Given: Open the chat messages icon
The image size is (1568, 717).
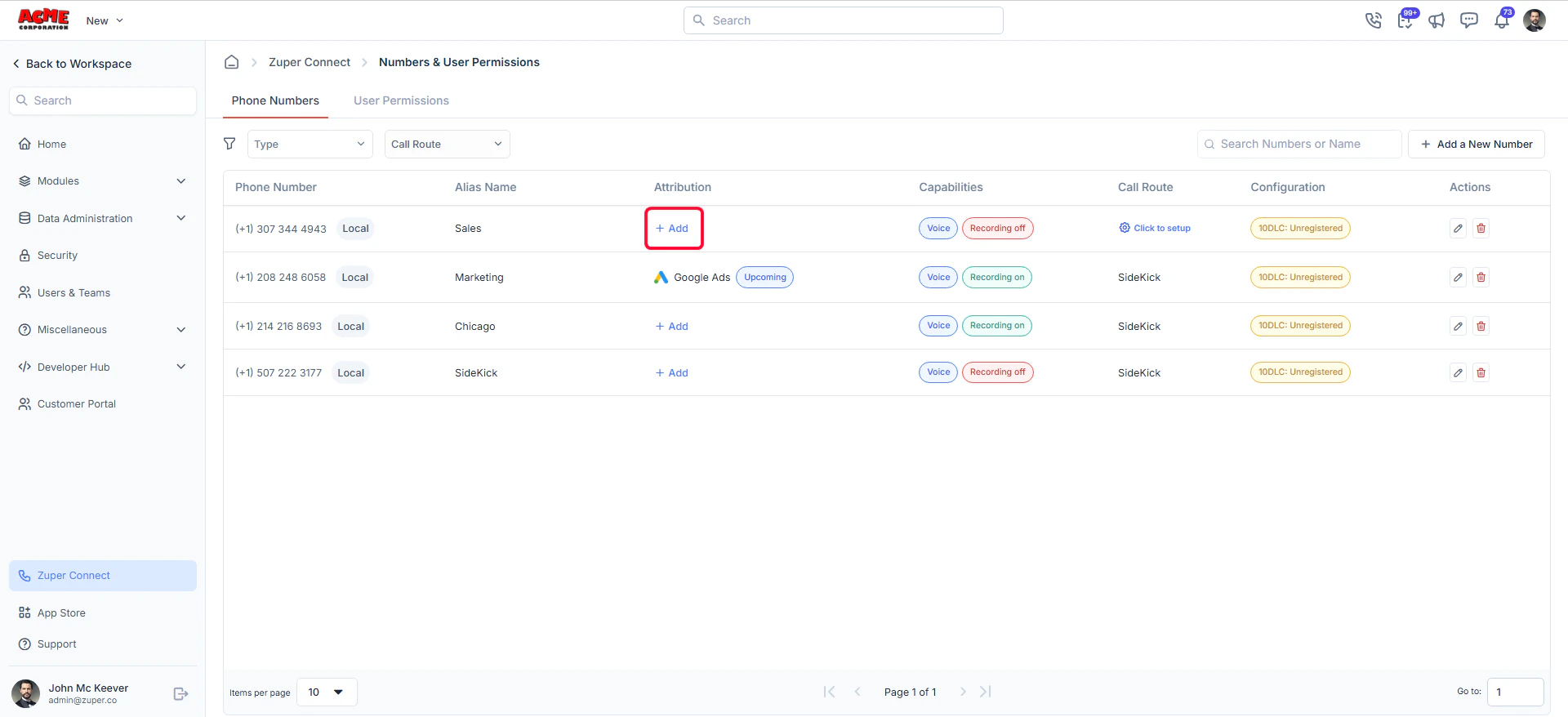Looking at the screenshot, I should pyautogui.click(x=1469, y=20).
